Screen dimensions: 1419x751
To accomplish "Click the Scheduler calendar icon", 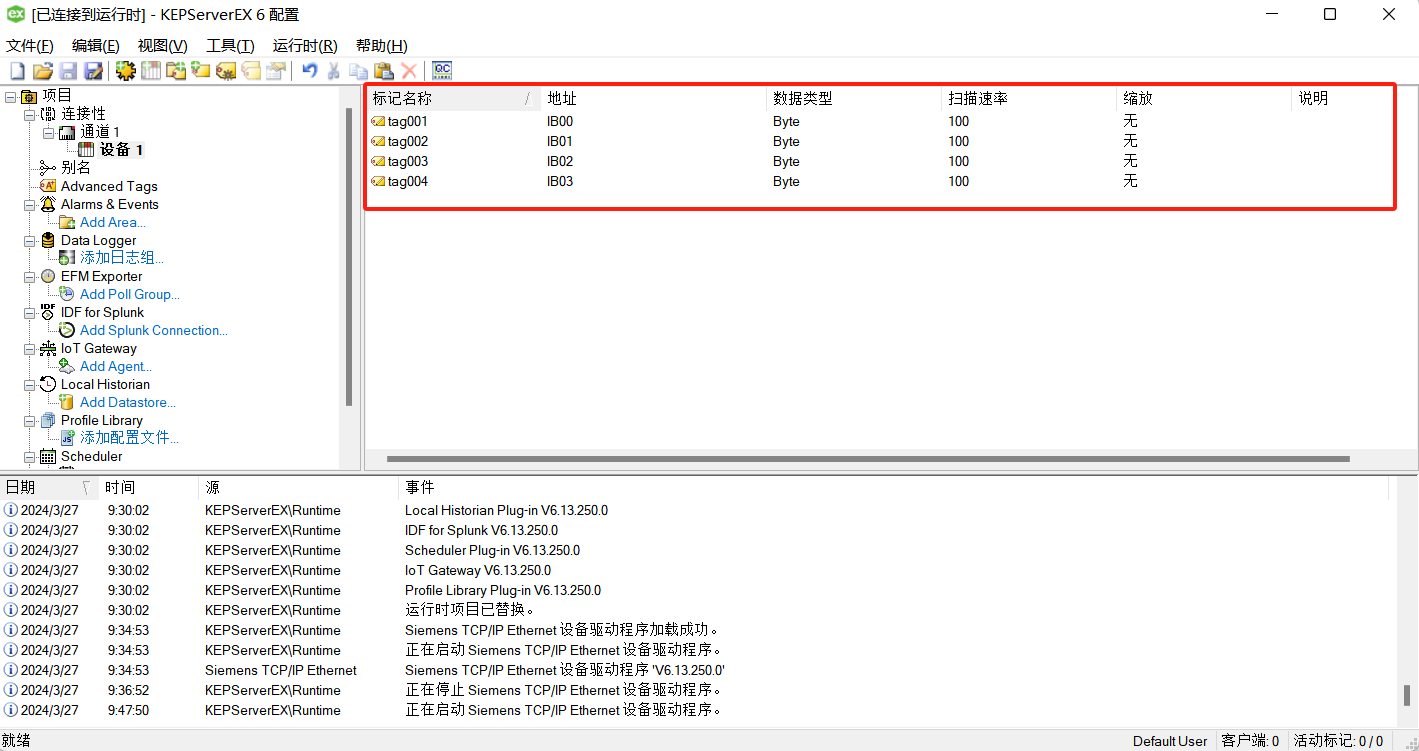I will click(x=48, y=456).
